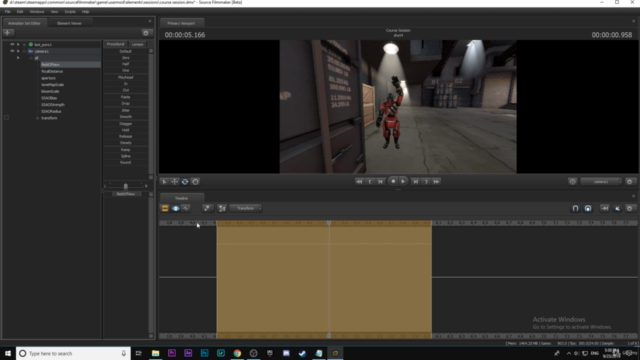
Task: Switch to Motion Editor eye icon
Action: [x=176, y=209]
